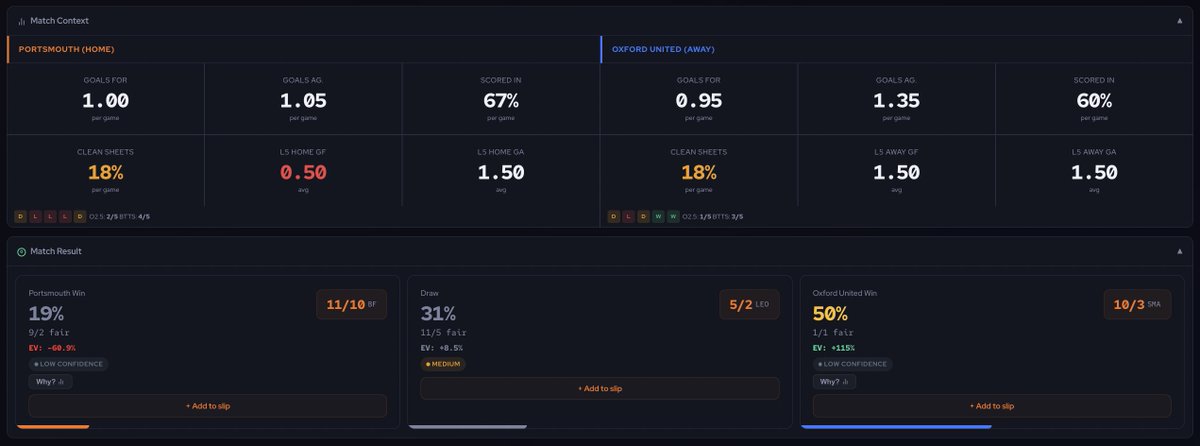1200x446 pixels.
Task: Click the EV: +8.5% value
Action: [x=442, y=348]
